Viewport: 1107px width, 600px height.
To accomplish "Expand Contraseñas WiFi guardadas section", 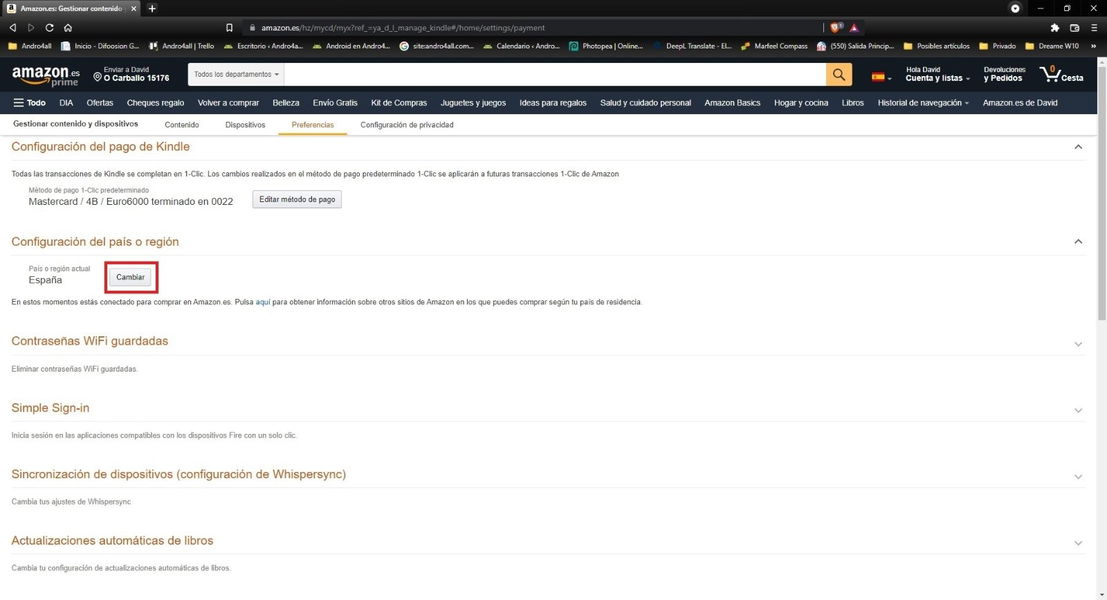I will (1078, 344).
